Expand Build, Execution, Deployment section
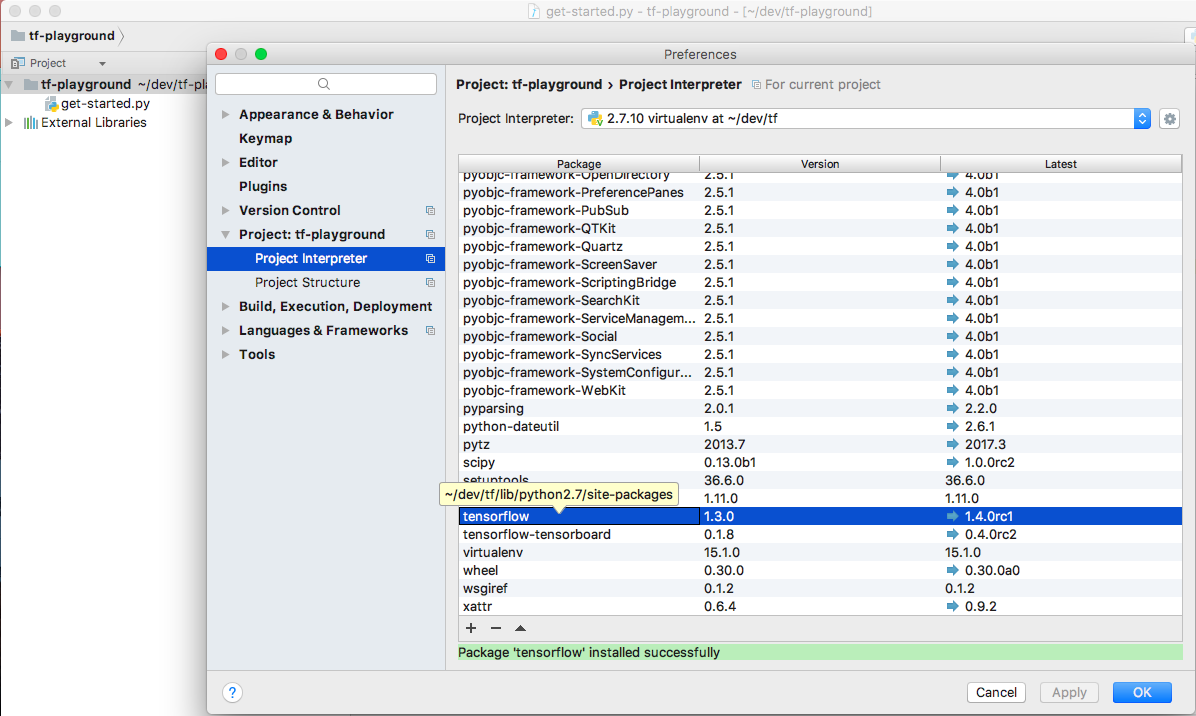The height and width of the screenshot is (716, 1196). pos(225,307)
